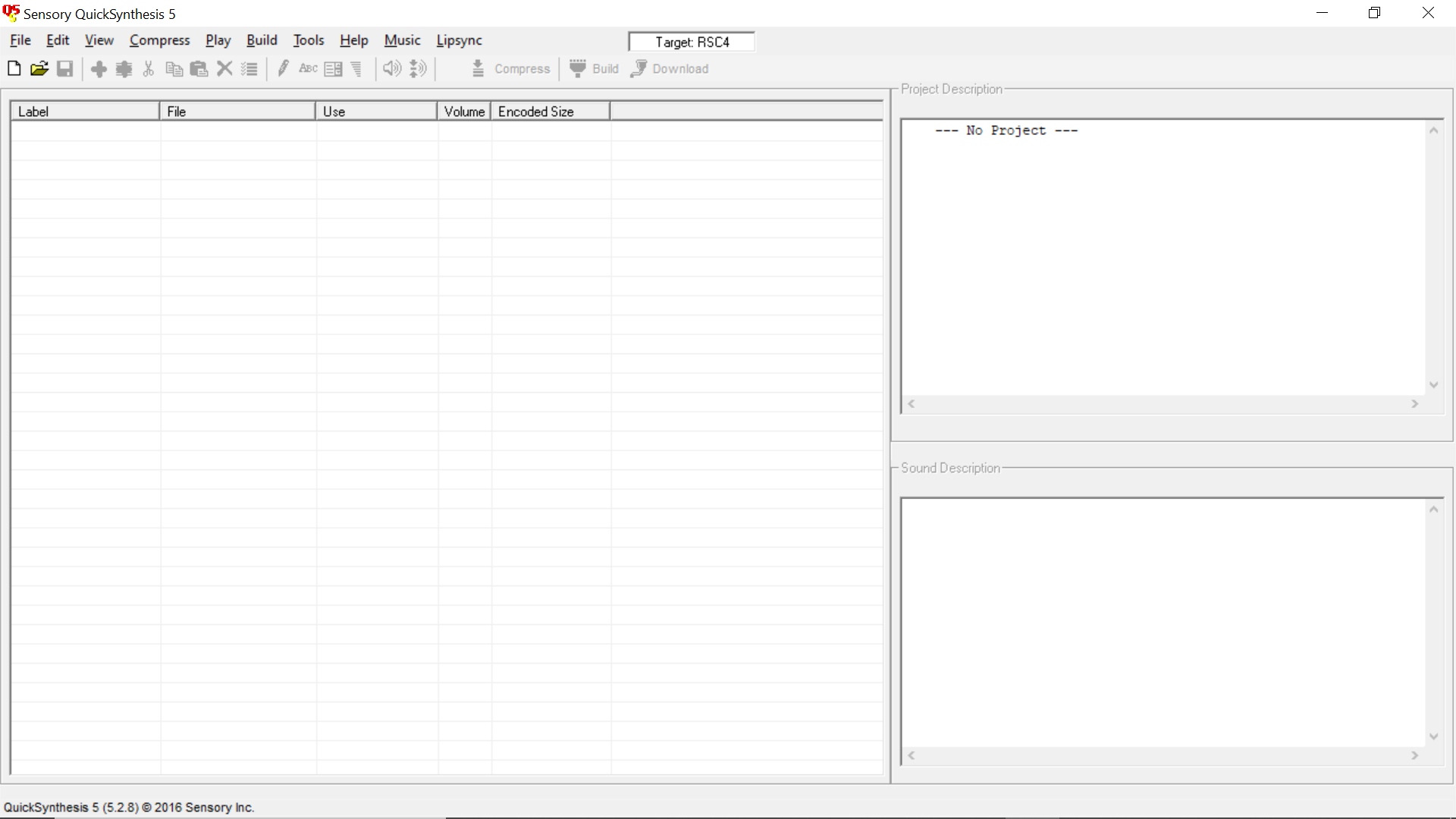Click Sound Description scroll right arrow
Image resolution: width=1456 pixels, height=819 pixels.
pos(1415,755)
